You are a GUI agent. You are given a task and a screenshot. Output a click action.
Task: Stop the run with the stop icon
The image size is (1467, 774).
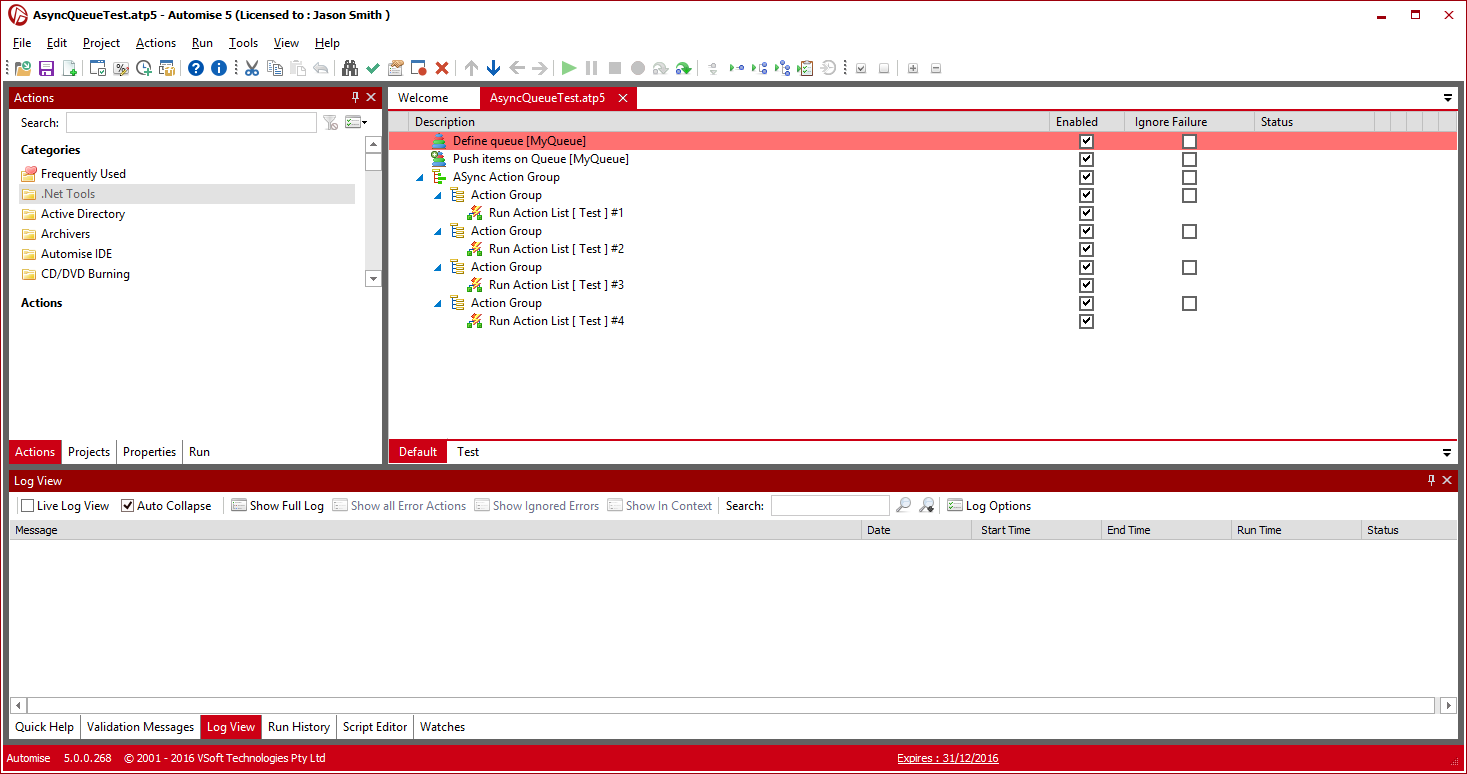click(x=615, y=68)
